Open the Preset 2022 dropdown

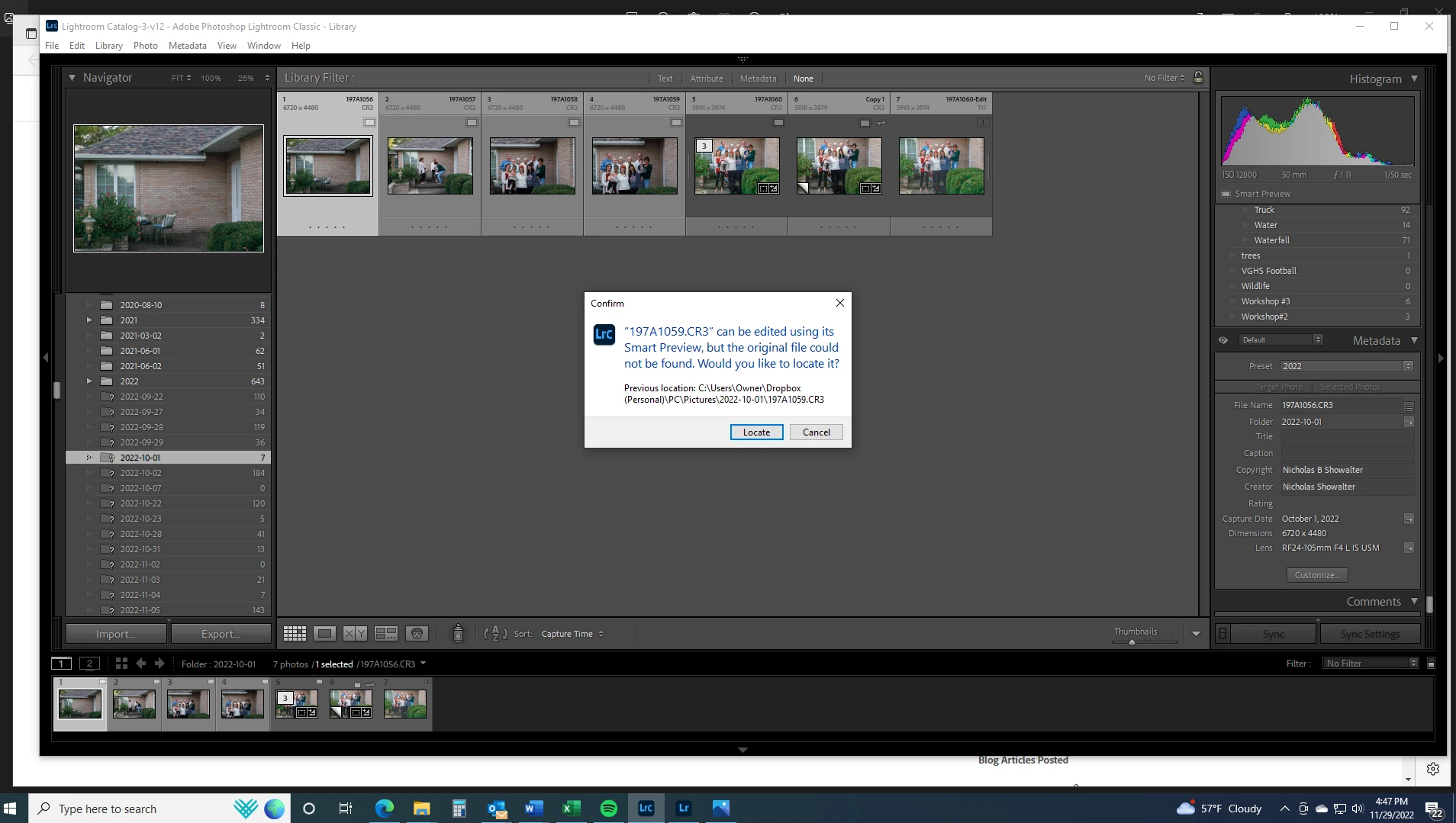point(1347,367)
